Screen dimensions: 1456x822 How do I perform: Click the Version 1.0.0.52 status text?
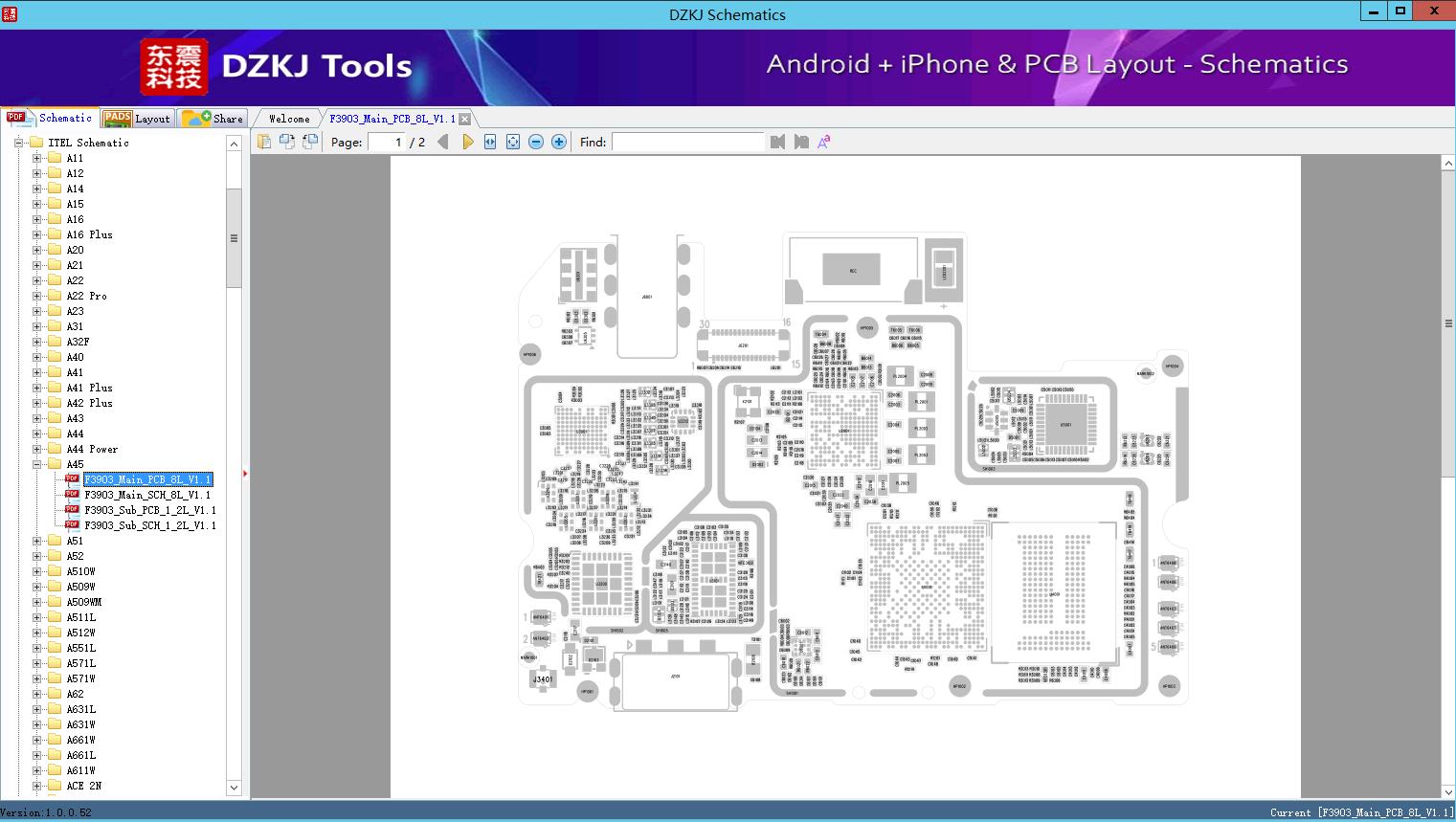pos(46,812)
